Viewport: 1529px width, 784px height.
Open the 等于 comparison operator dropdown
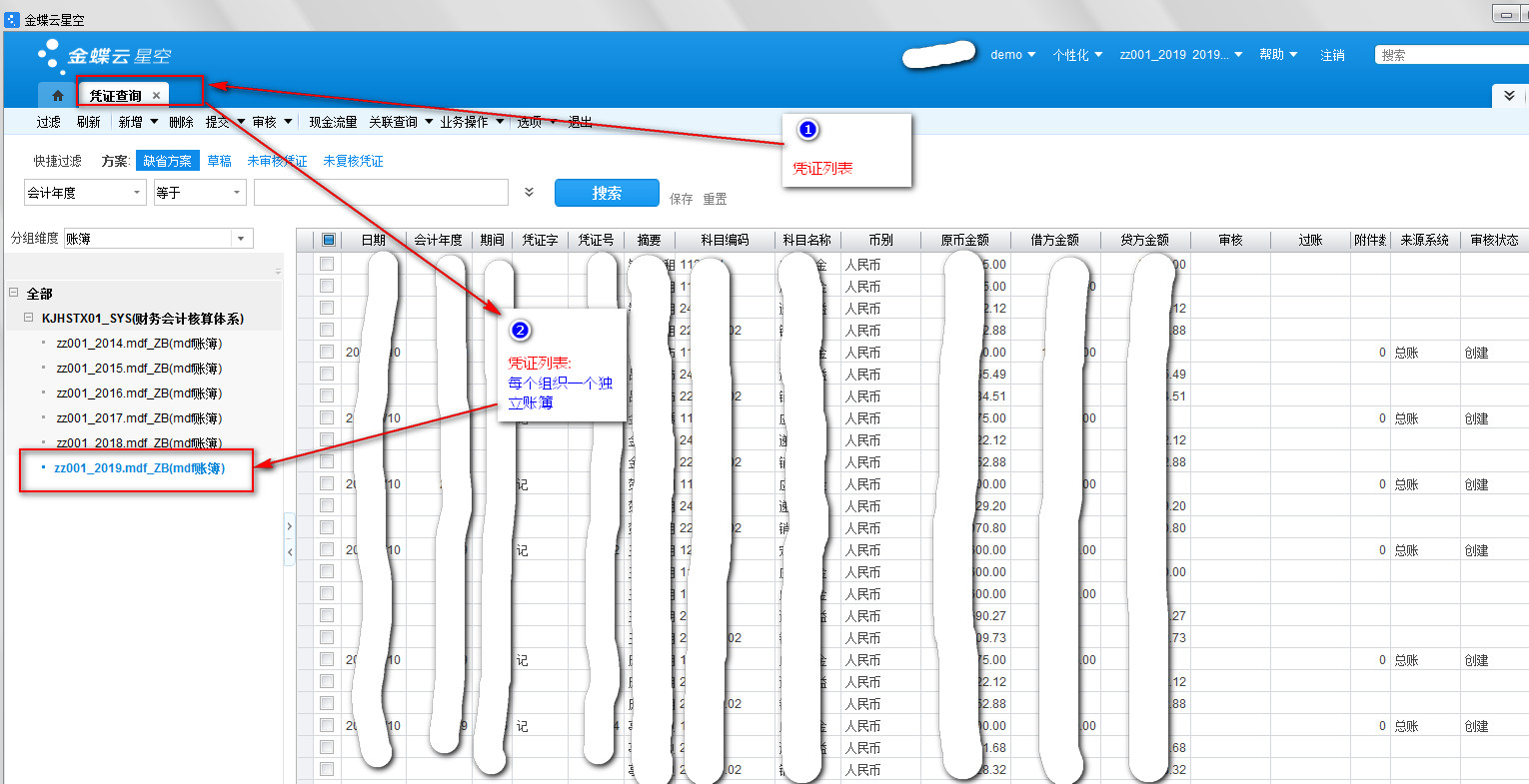click(x=236, y=193)
